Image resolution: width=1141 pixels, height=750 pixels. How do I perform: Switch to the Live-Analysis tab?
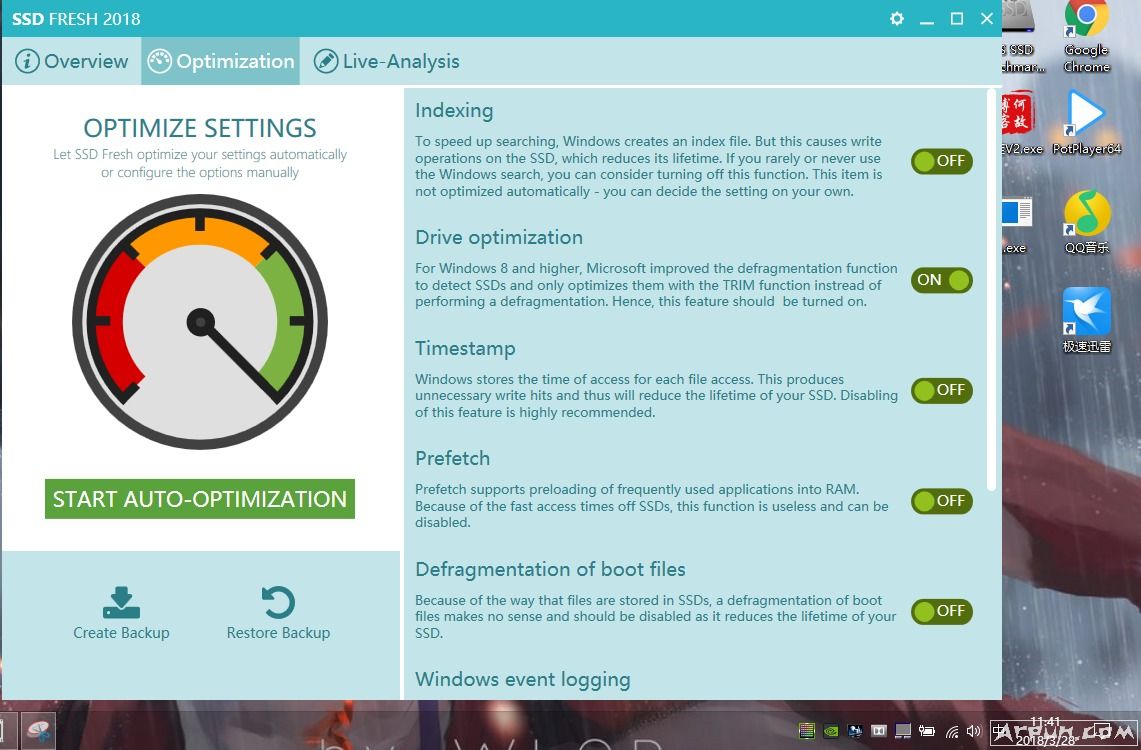pos(386,61)
